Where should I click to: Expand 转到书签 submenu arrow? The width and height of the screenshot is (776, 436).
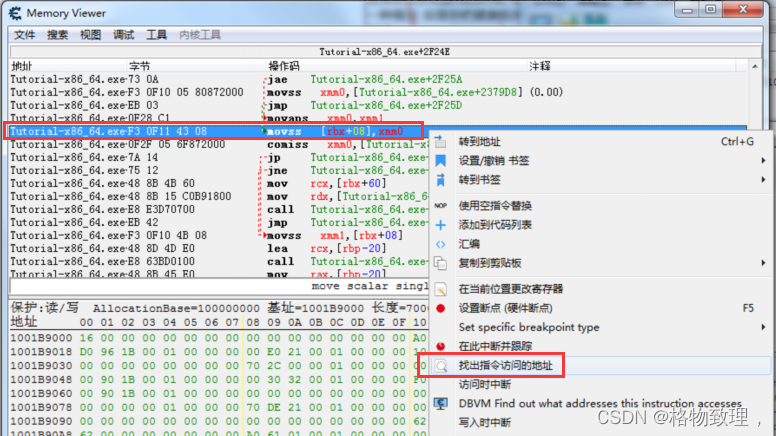coord(763,180)
